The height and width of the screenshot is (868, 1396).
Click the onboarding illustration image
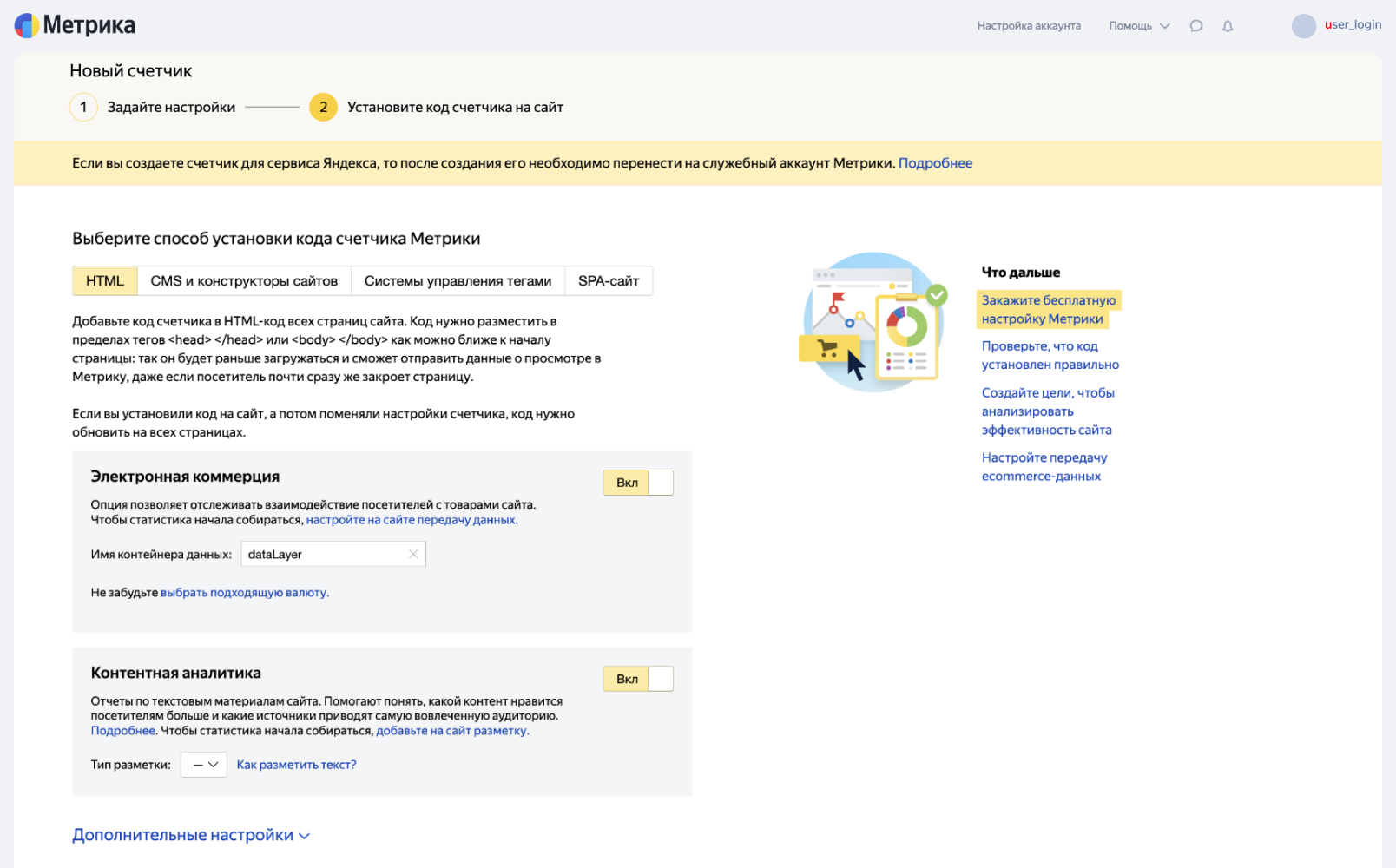pos(873,322)
